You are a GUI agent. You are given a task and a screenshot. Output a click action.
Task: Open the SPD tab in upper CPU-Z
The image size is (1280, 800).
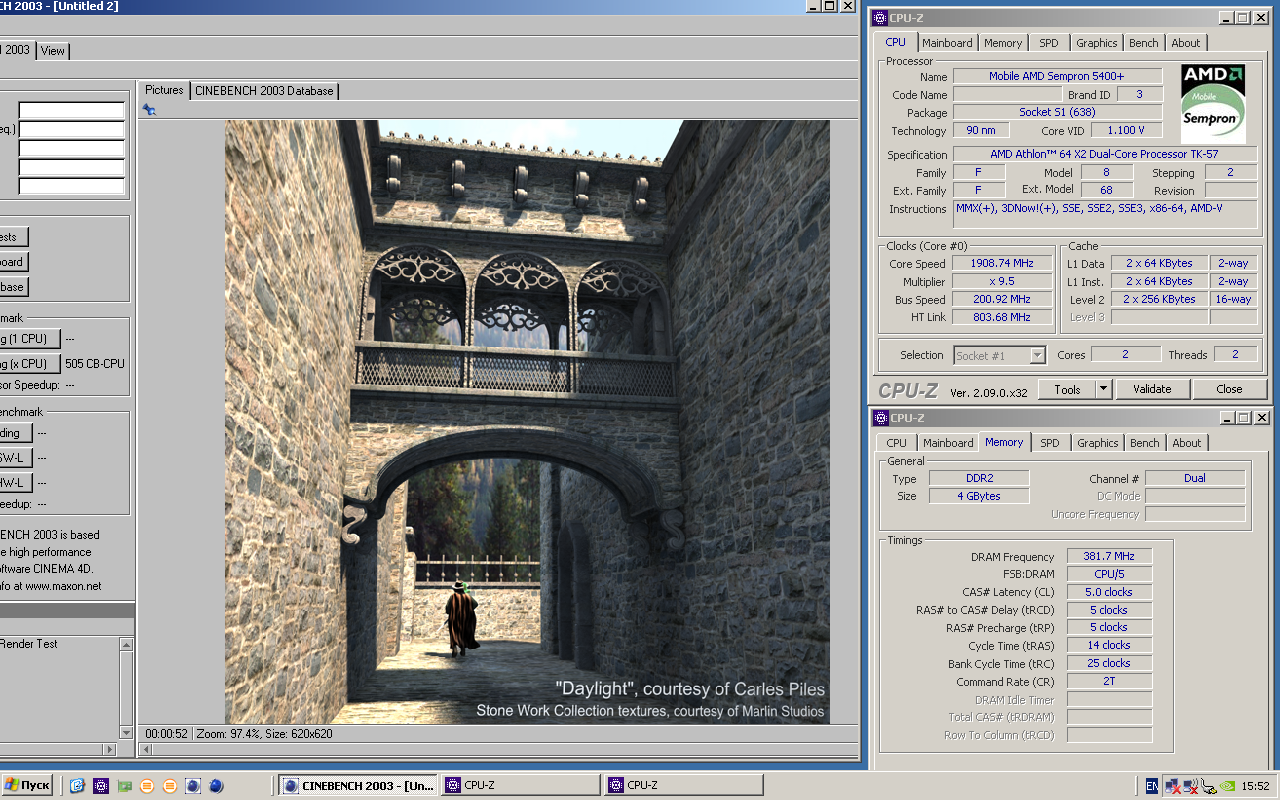1048,43
